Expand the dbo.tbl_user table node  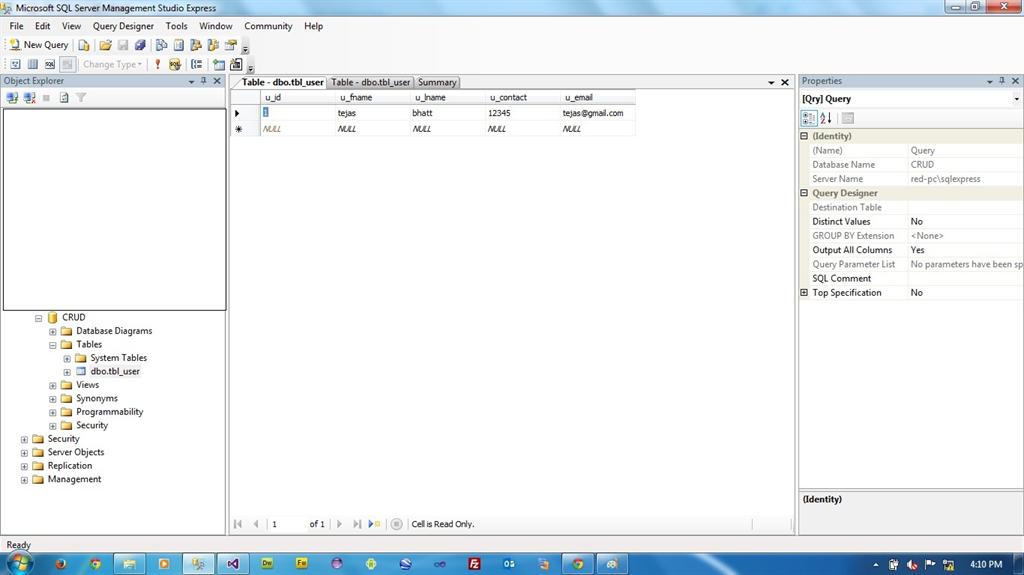pyautogui.click(x=67, y=372)
